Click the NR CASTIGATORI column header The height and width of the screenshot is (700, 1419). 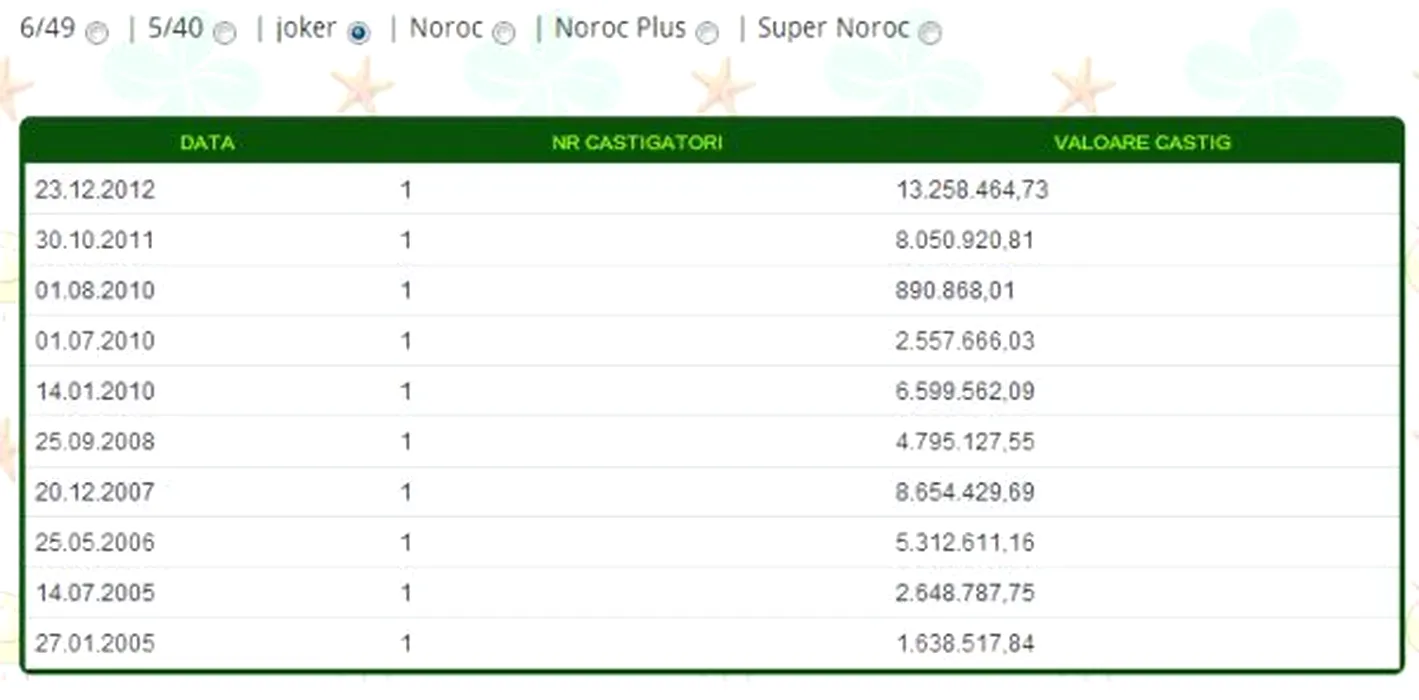point(637,143)
